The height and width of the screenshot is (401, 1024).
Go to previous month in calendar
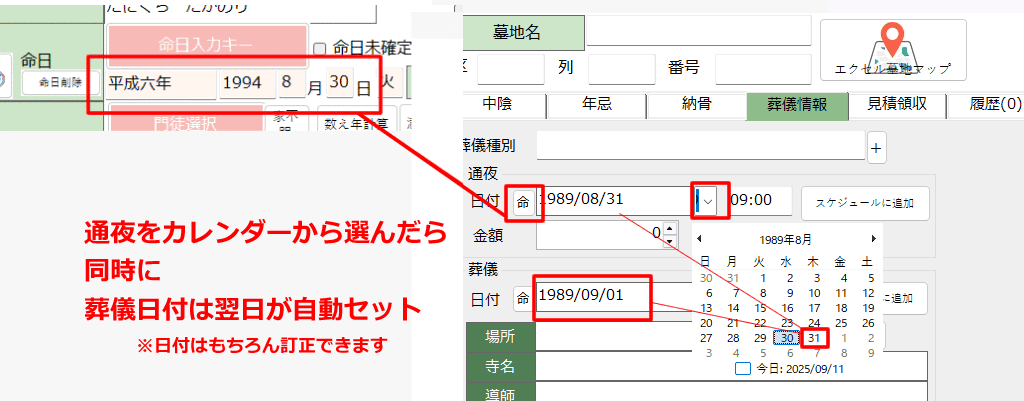click(x=700, y=239)
